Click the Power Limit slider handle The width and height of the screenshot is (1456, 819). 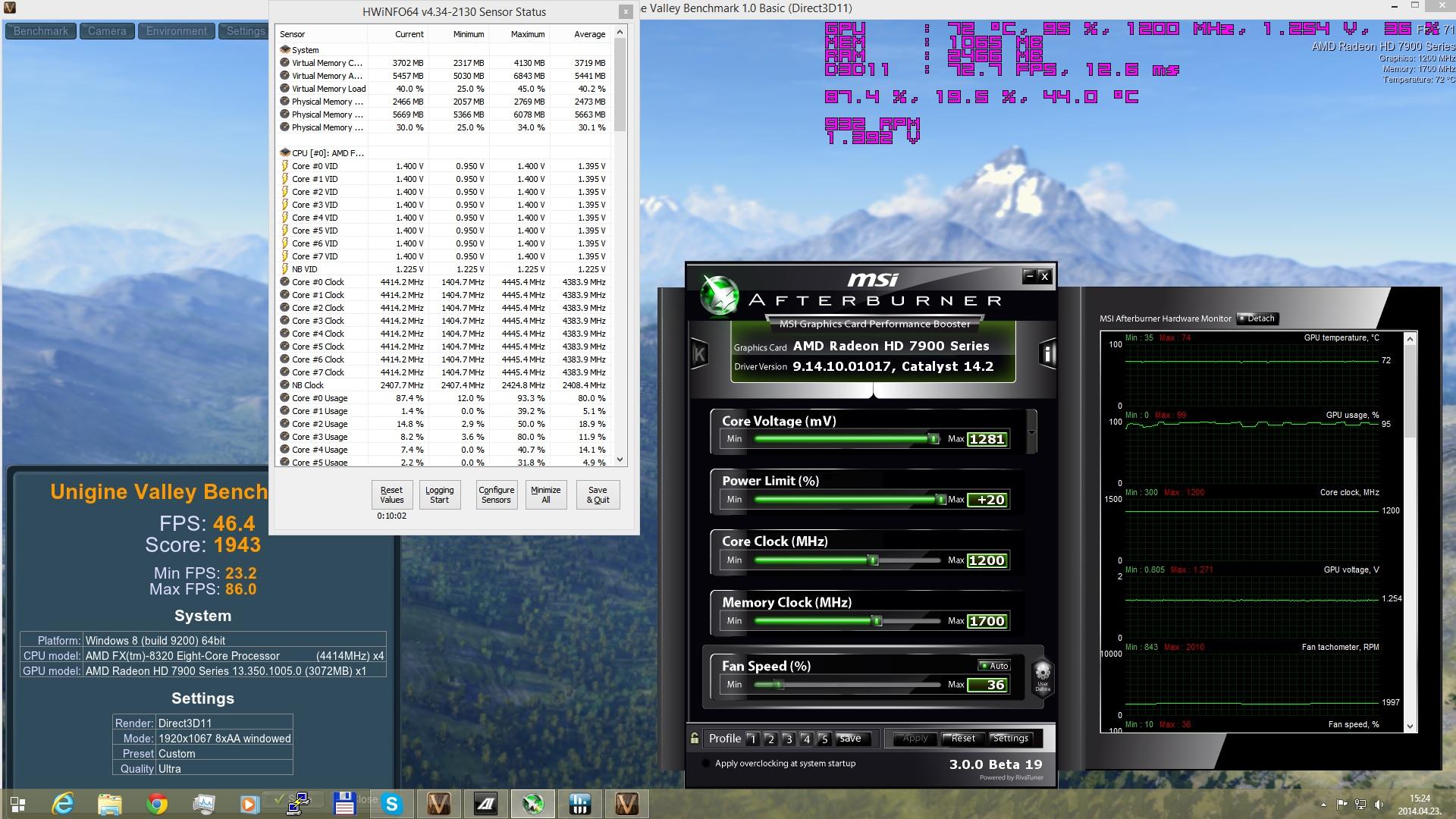(940, 500)
